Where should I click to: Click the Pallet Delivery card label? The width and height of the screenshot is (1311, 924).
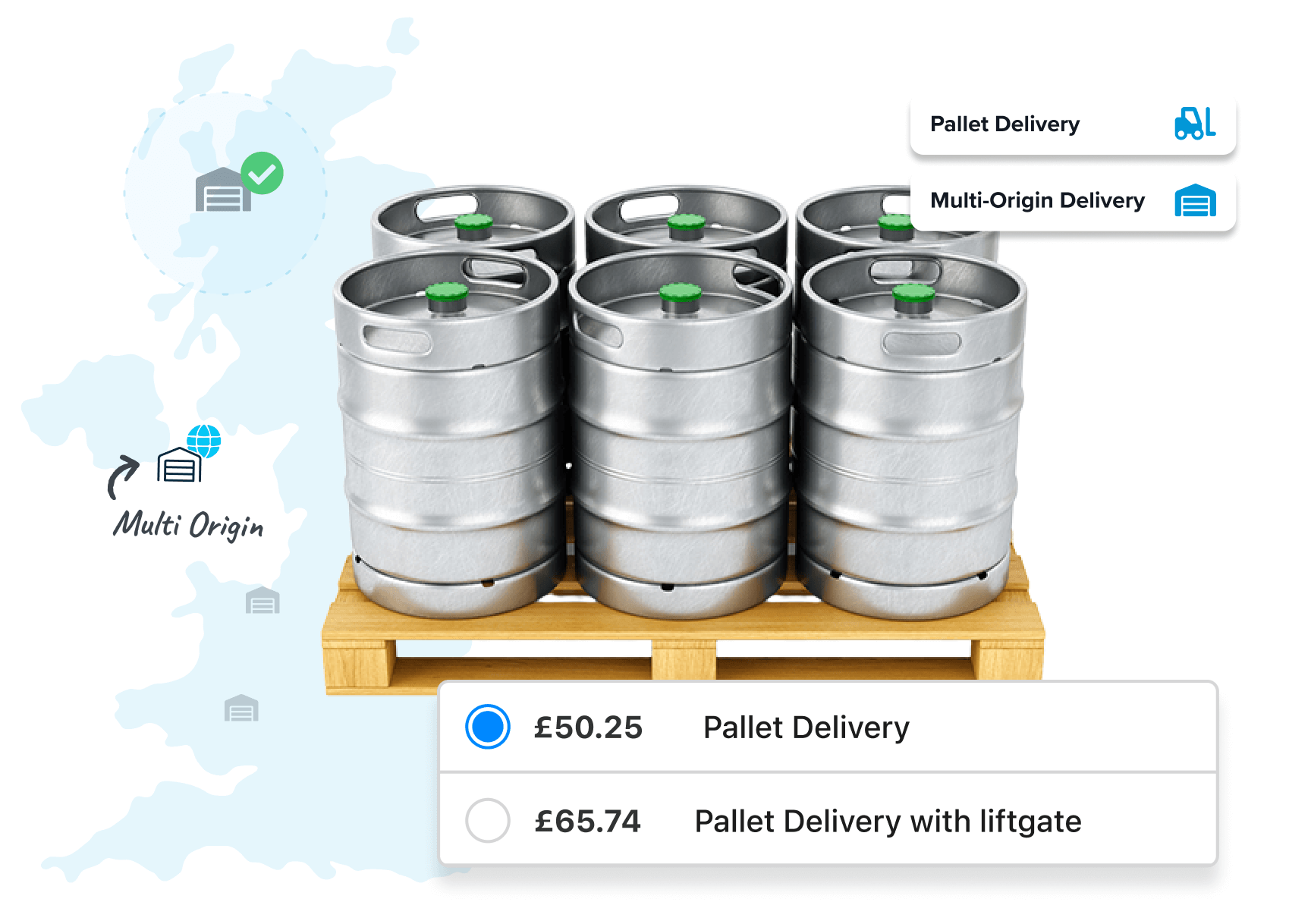pos(1004,124)
